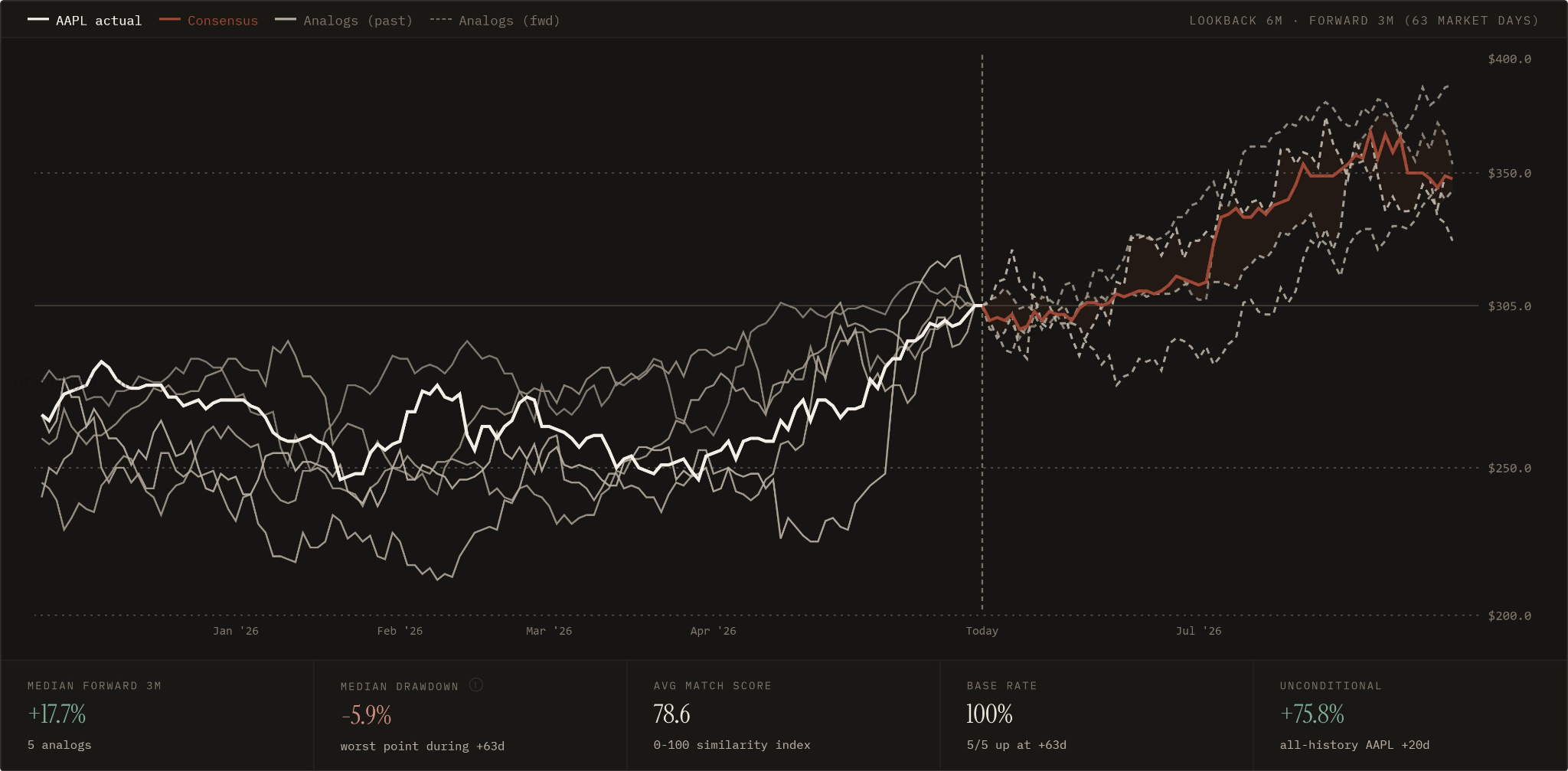This screenshot has height=771, width=1568.
Task: Click the $200.0 price axis label
Action: [x=1510, y=616]
